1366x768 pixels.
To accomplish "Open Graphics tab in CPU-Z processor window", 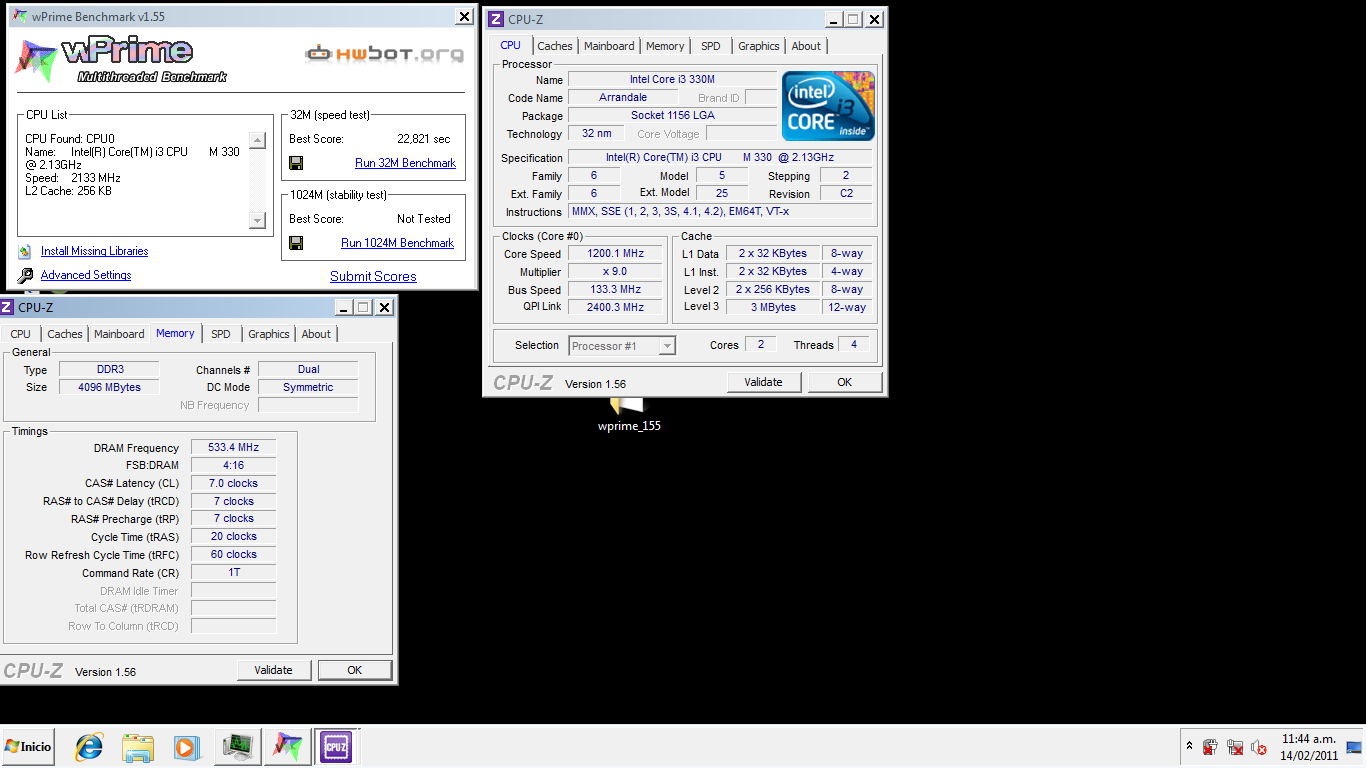I will [x=759, y=46].
